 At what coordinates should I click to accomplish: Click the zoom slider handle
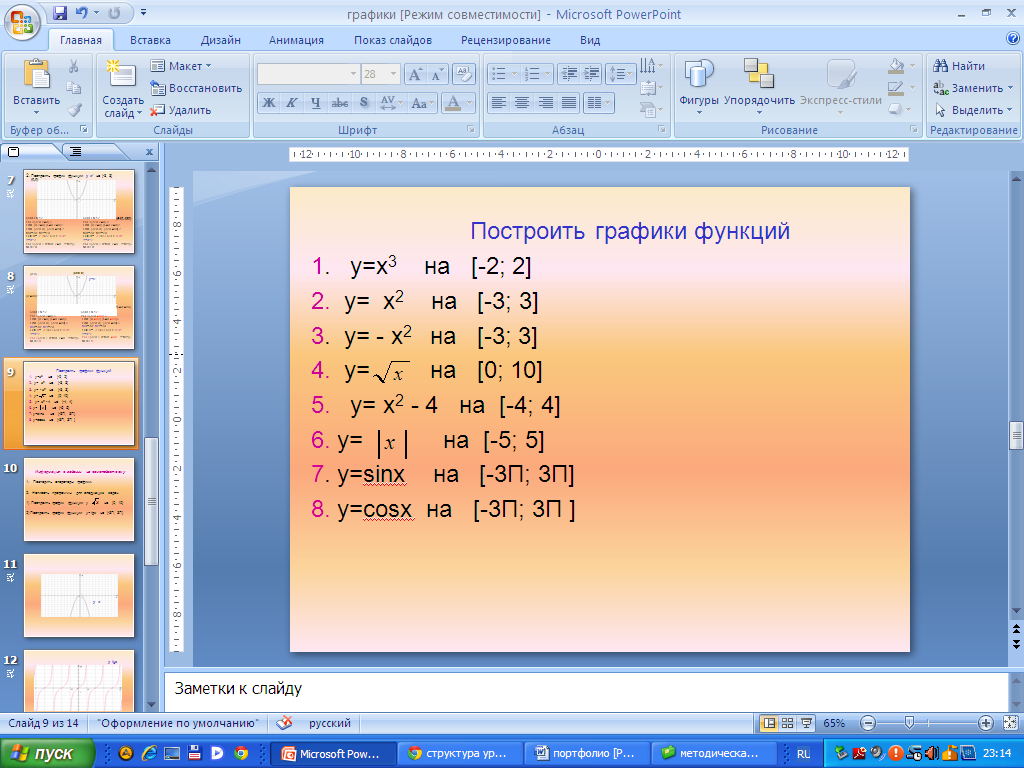(x=908, y=723)
